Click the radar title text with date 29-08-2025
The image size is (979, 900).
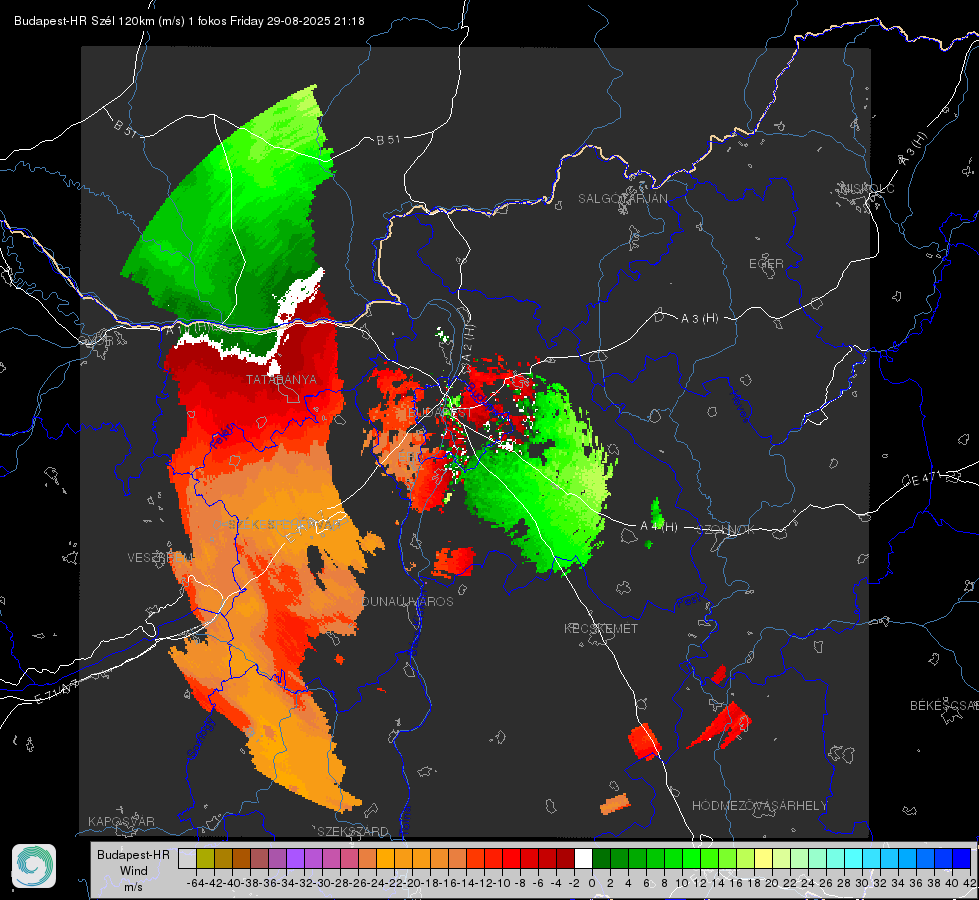click(189, 21)
